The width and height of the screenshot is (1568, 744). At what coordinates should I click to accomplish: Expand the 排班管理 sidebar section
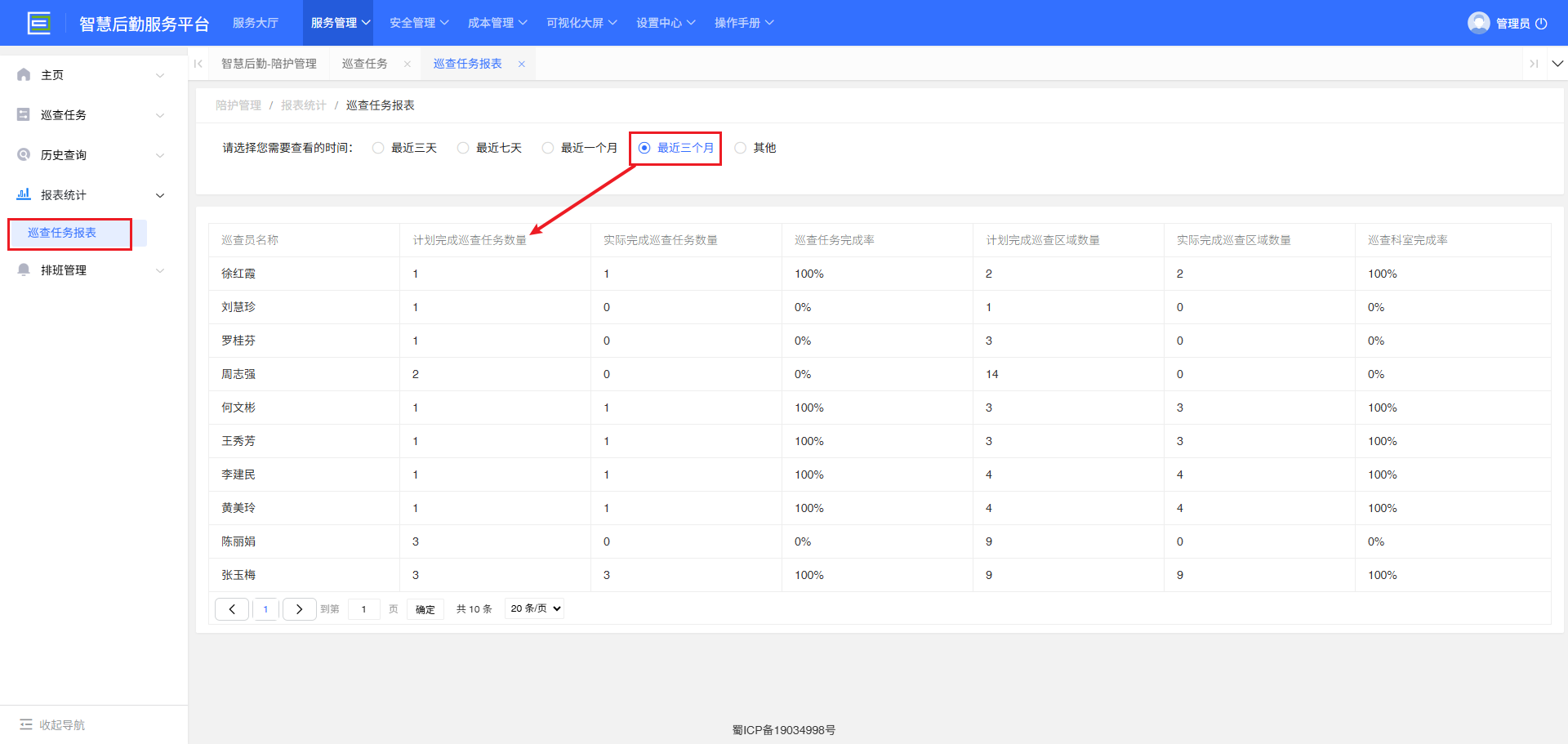pos(160,270)
